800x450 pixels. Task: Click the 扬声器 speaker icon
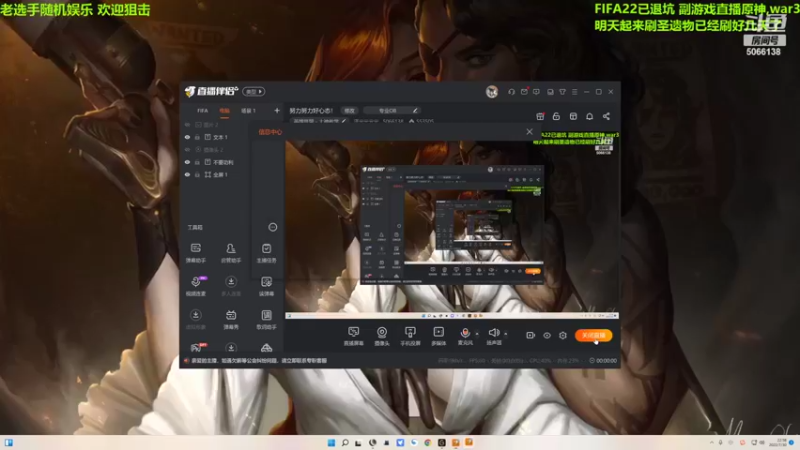click(493, 333)
